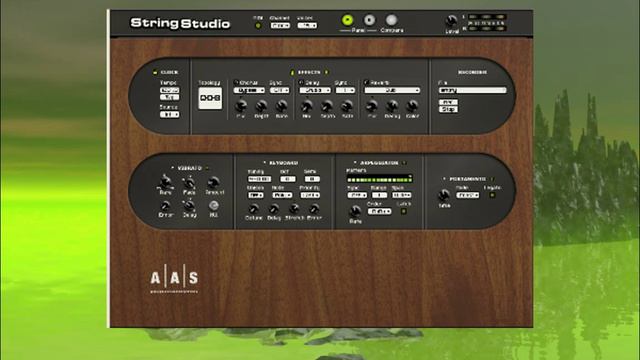Click the Keyboard Tuning field
Screen dimensions: 640x360
point(259,179)
